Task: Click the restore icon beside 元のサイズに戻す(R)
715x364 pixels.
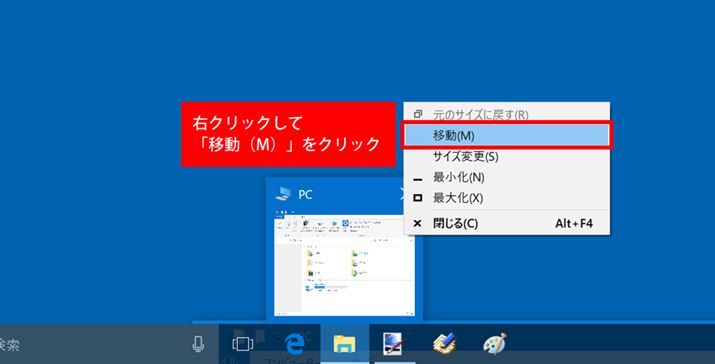Action: [417, 114]
